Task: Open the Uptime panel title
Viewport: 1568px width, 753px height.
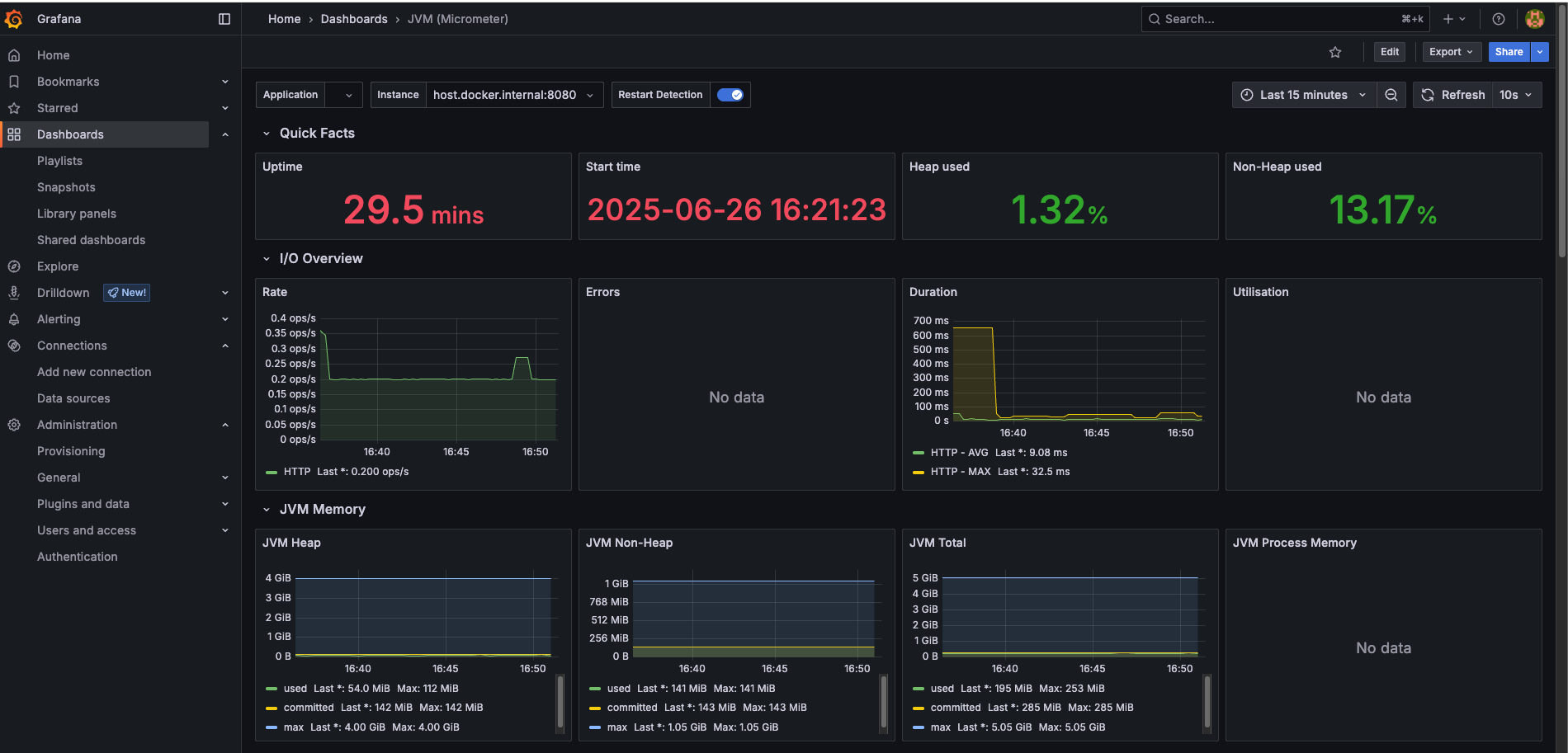Action: pos(282,167)
